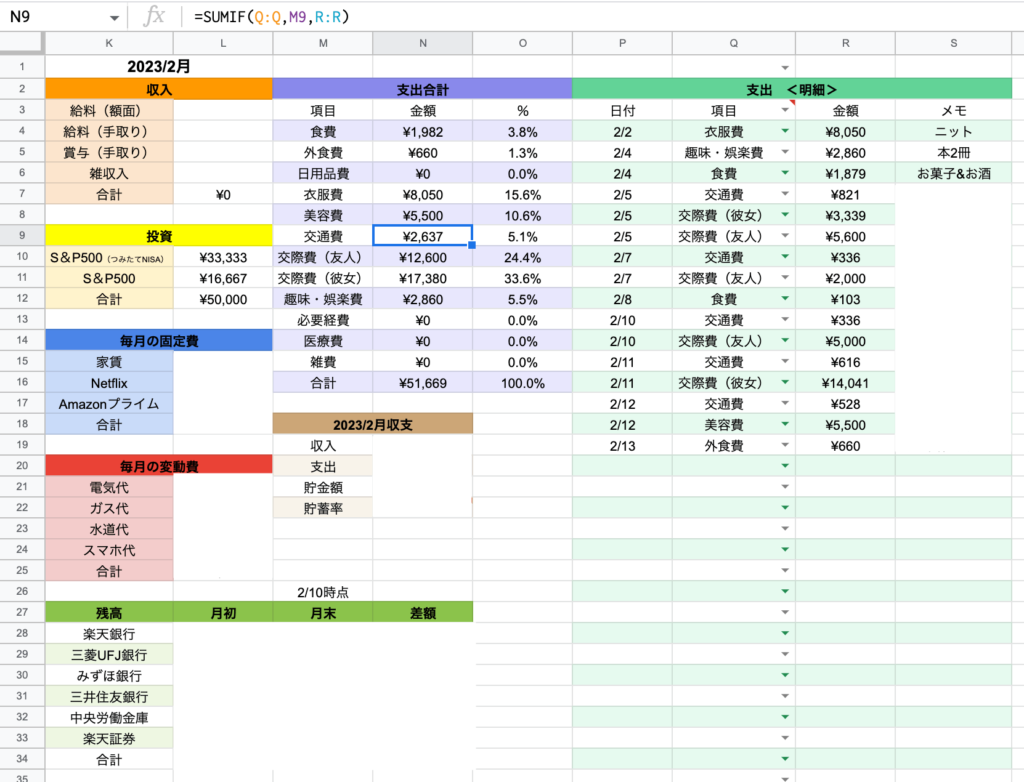Select the column N header
This screenshot has width=1024, height=782.
point(422,43)
